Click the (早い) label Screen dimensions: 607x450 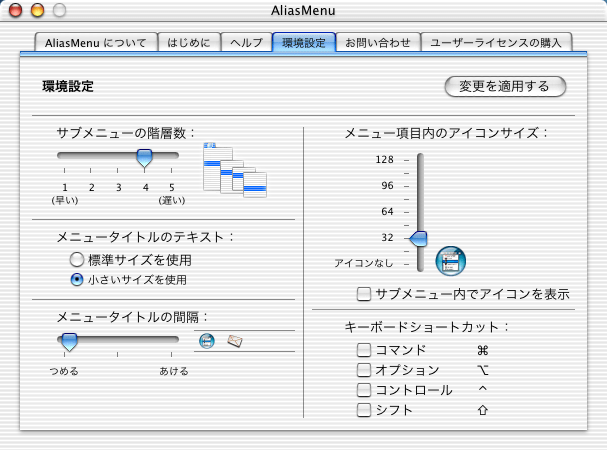(x=65, y=200)
